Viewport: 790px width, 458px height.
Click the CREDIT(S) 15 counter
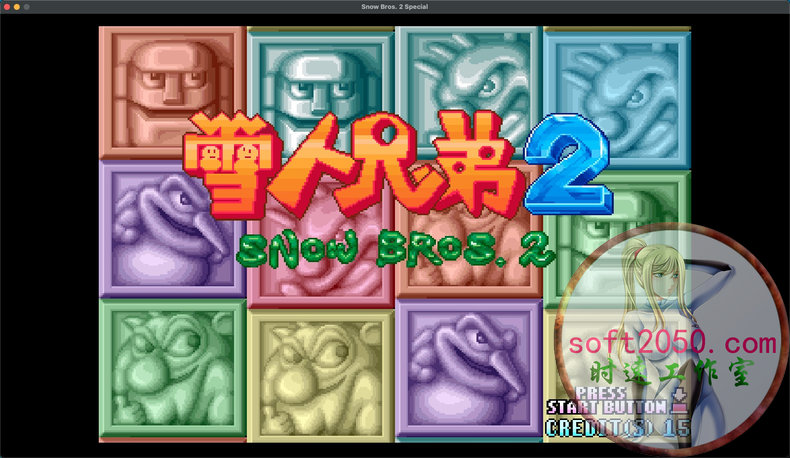(617, 426)
